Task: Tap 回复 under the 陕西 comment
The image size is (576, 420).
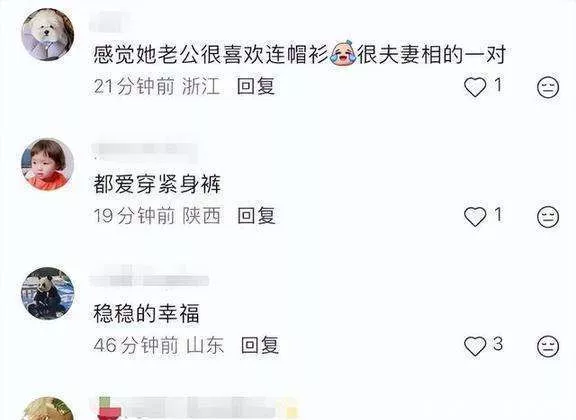Action: [x=256, y=216]
